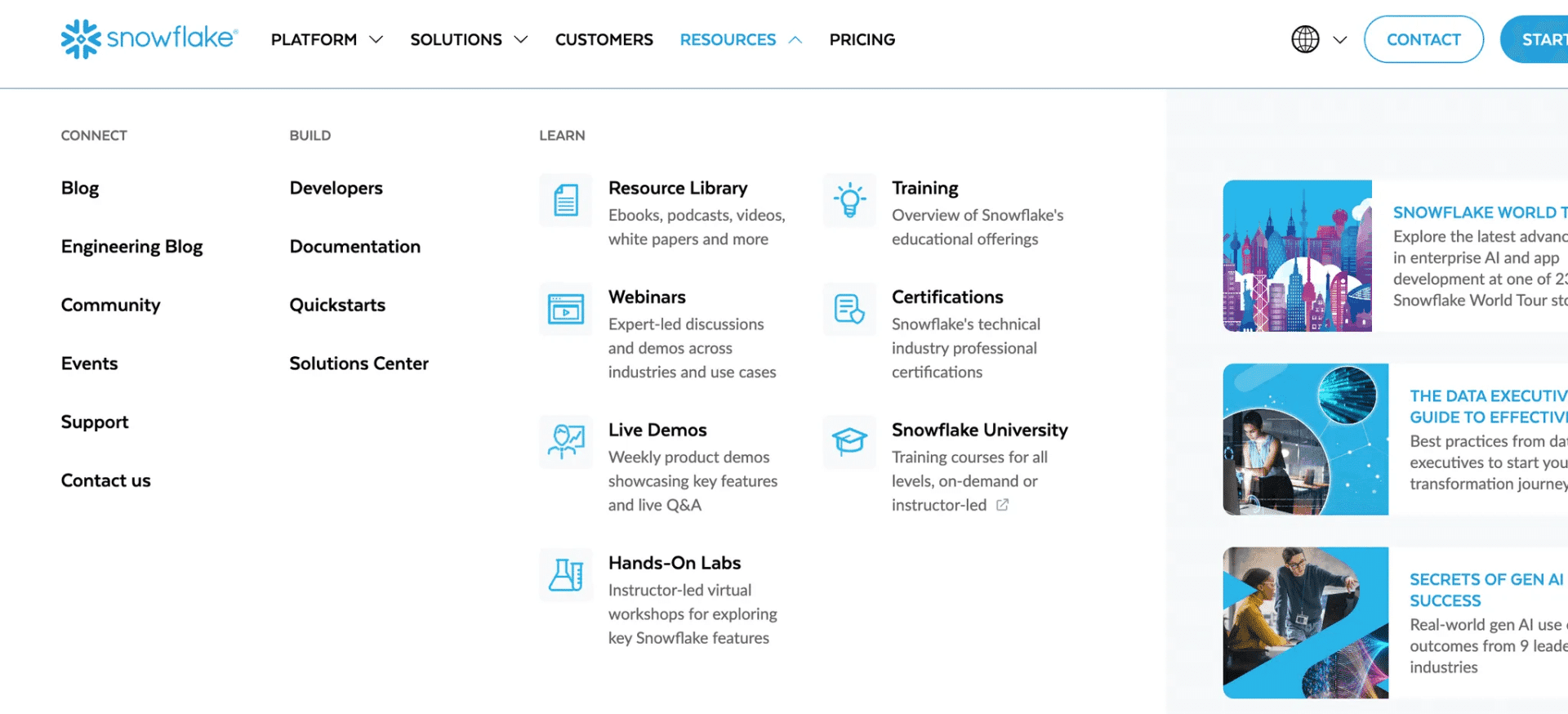Open the Platform menu

click(314, 39)
